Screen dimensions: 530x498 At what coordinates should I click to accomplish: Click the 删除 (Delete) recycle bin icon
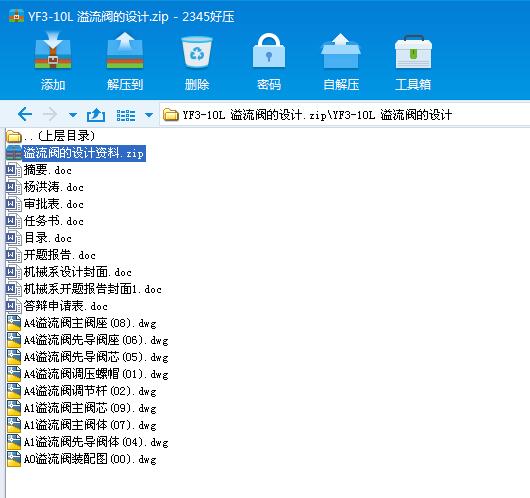tap(197, 52)
